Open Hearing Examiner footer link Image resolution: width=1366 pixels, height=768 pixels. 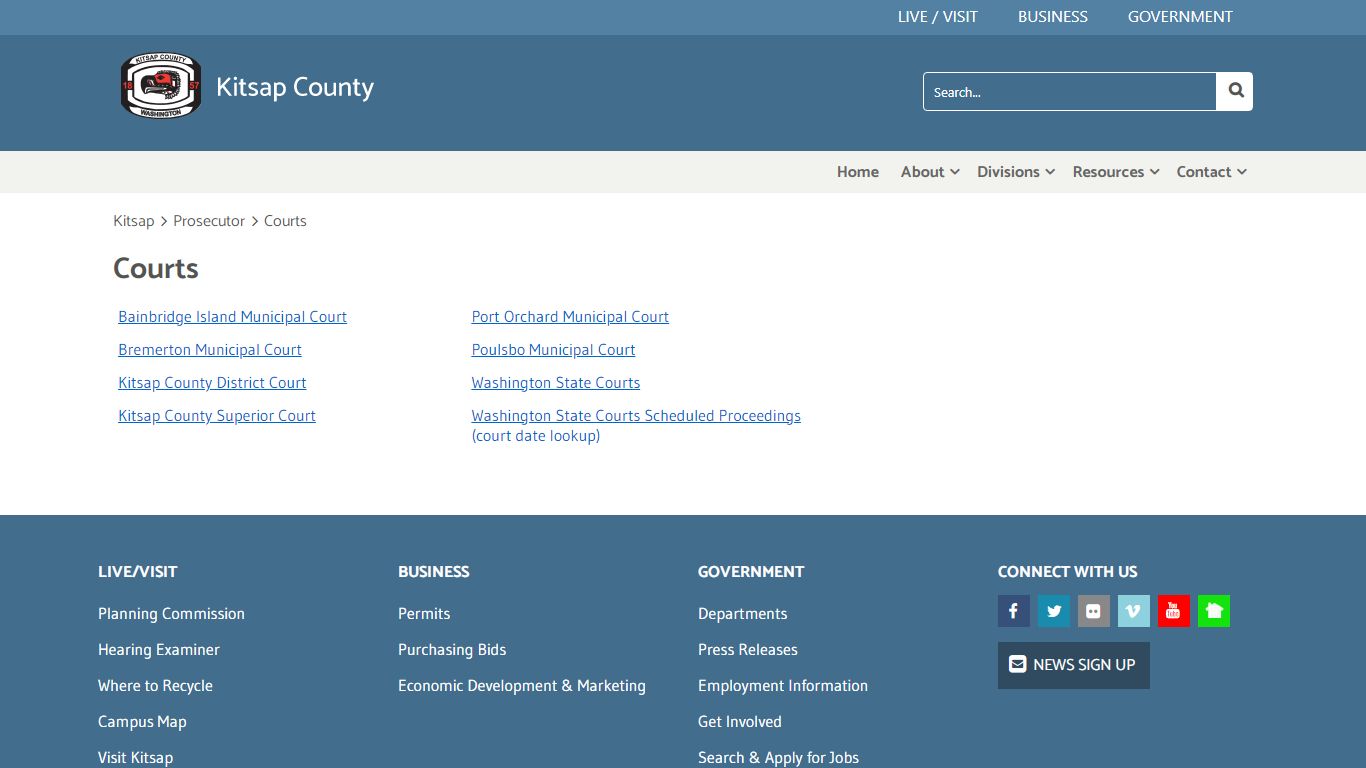(159, 650)
